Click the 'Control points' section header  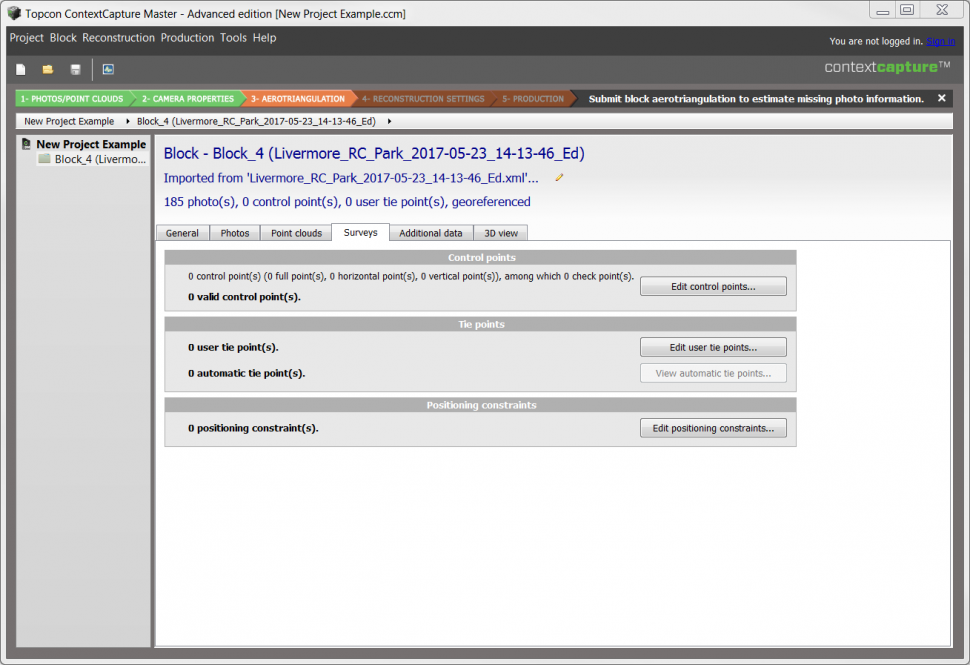(481, 257)
